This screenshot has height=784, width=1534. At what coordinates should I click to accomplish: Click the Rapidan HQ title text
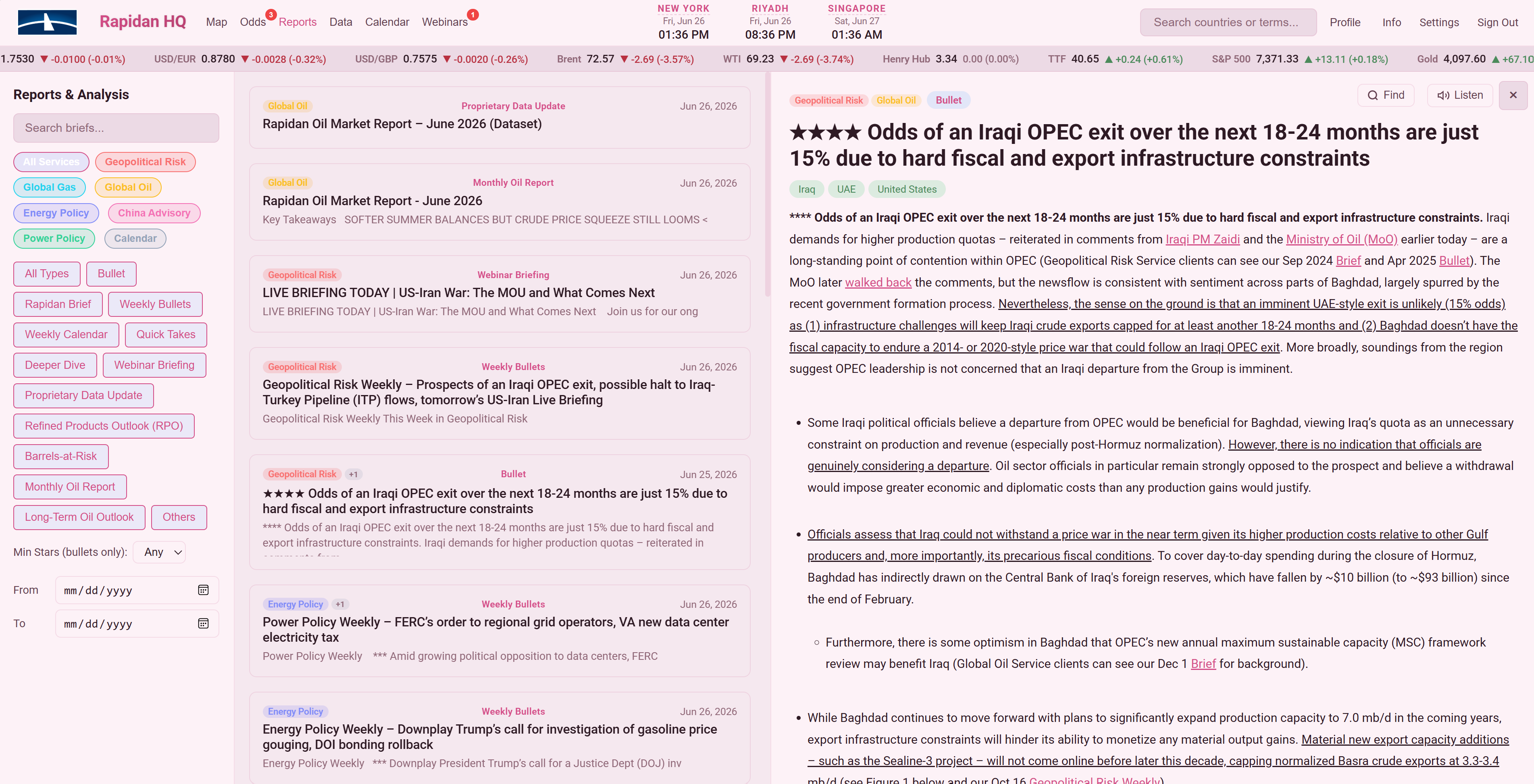(x=142, y=22)
